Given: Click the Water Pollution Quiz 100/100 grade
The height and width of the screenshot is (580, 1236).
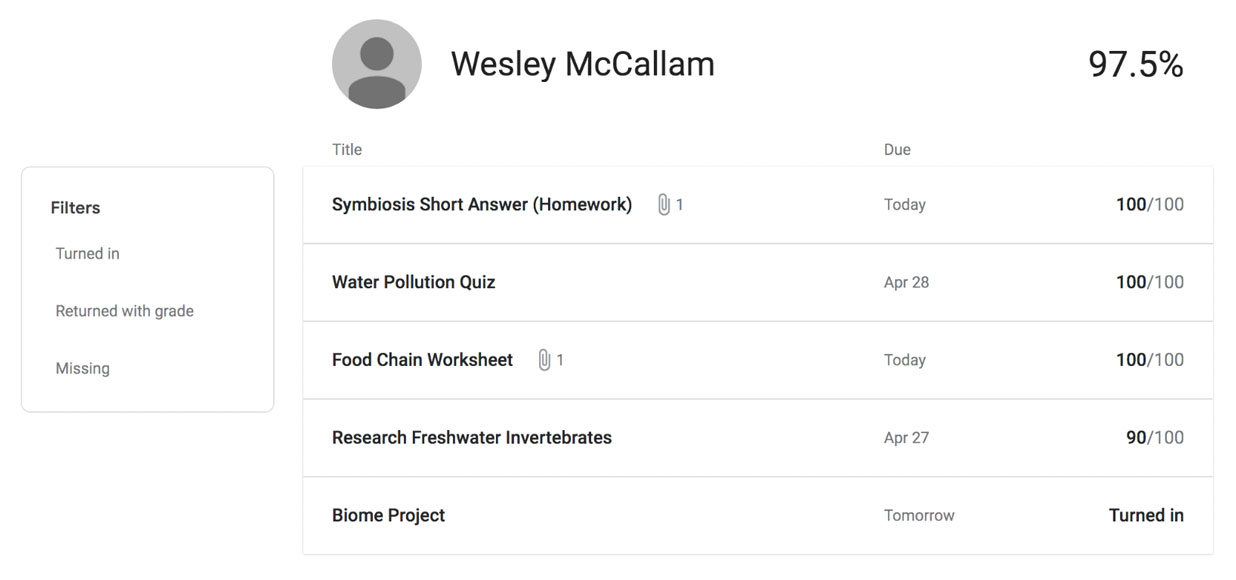Looking at the screenshot, I should 1149,282.
